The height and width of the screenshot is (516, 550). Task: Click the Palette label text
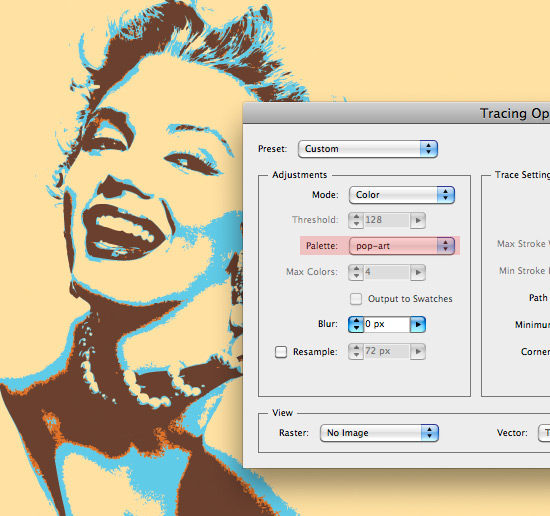coord(322,246)
